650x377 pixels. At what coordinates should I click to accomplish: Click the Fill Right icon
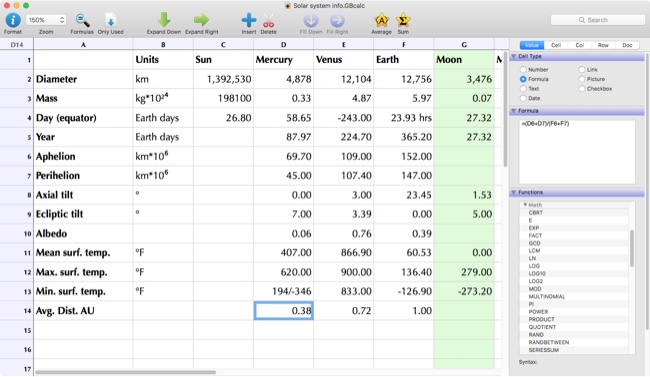point(337,20)
